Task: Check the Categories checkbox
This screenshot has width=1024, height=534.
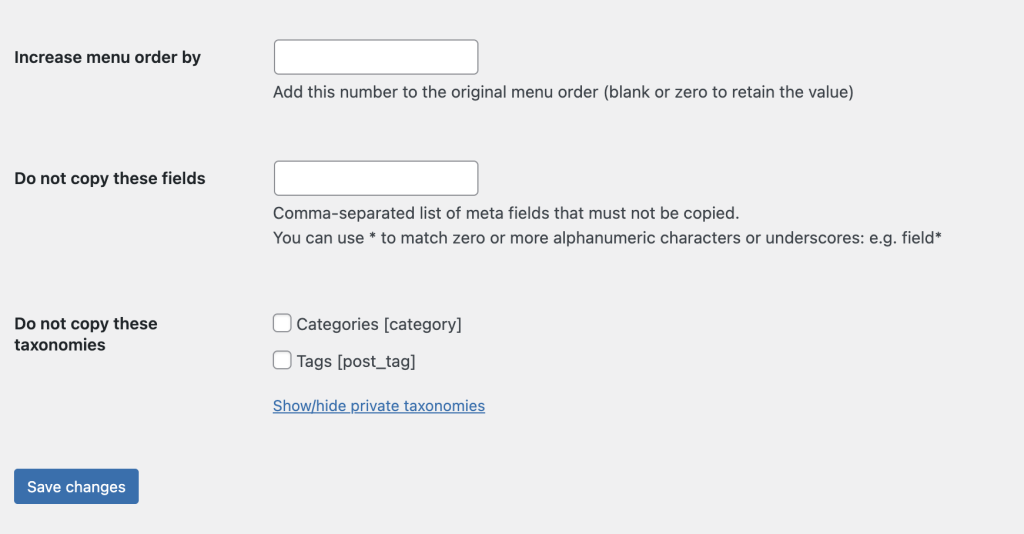Action: point(282,323)
